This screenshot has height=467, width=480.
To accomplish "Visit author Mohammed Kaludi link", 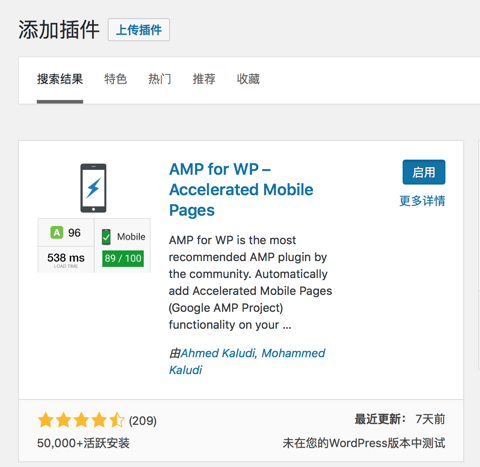I will click(x=247, y=361).
